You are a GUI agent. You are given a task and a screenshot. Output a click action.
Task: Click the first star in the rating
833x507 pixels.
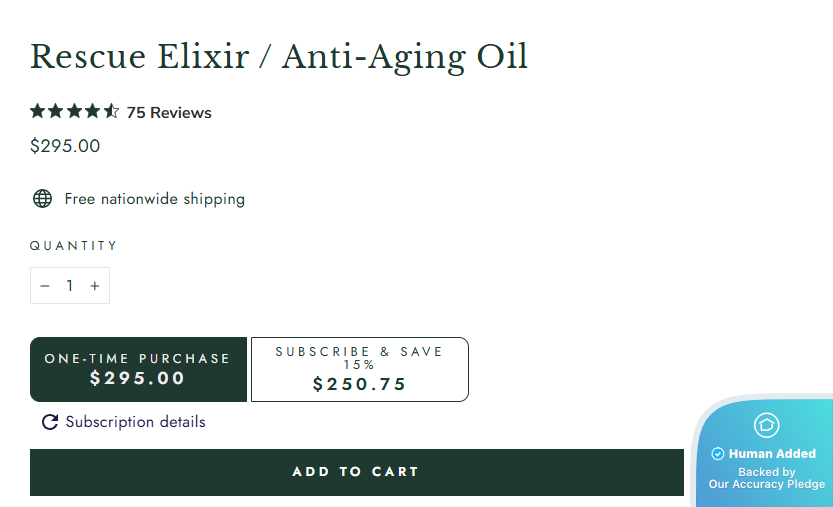pos(38,112)
